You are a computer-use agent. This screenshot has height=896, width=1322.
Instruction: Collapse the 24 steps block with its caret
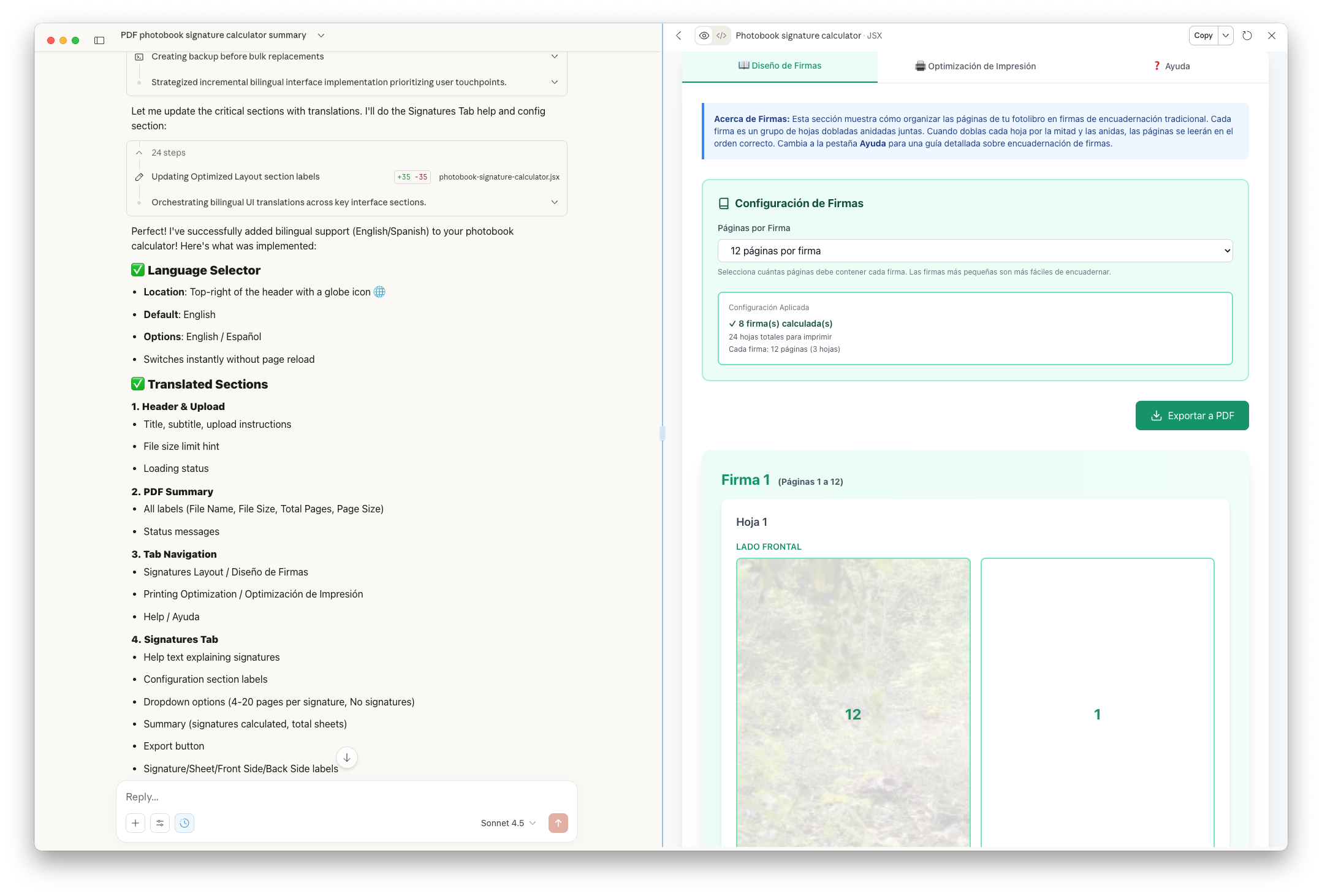(139, 152)
